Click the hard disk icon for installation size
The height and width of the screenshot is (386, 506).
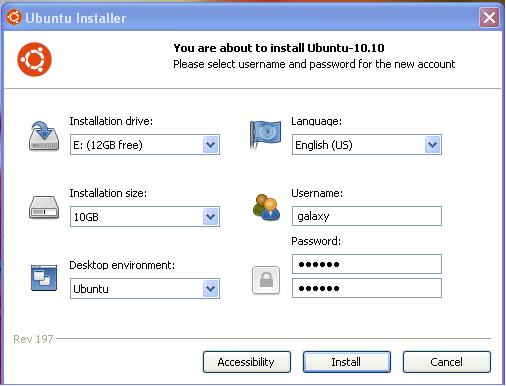click(44, 208)
